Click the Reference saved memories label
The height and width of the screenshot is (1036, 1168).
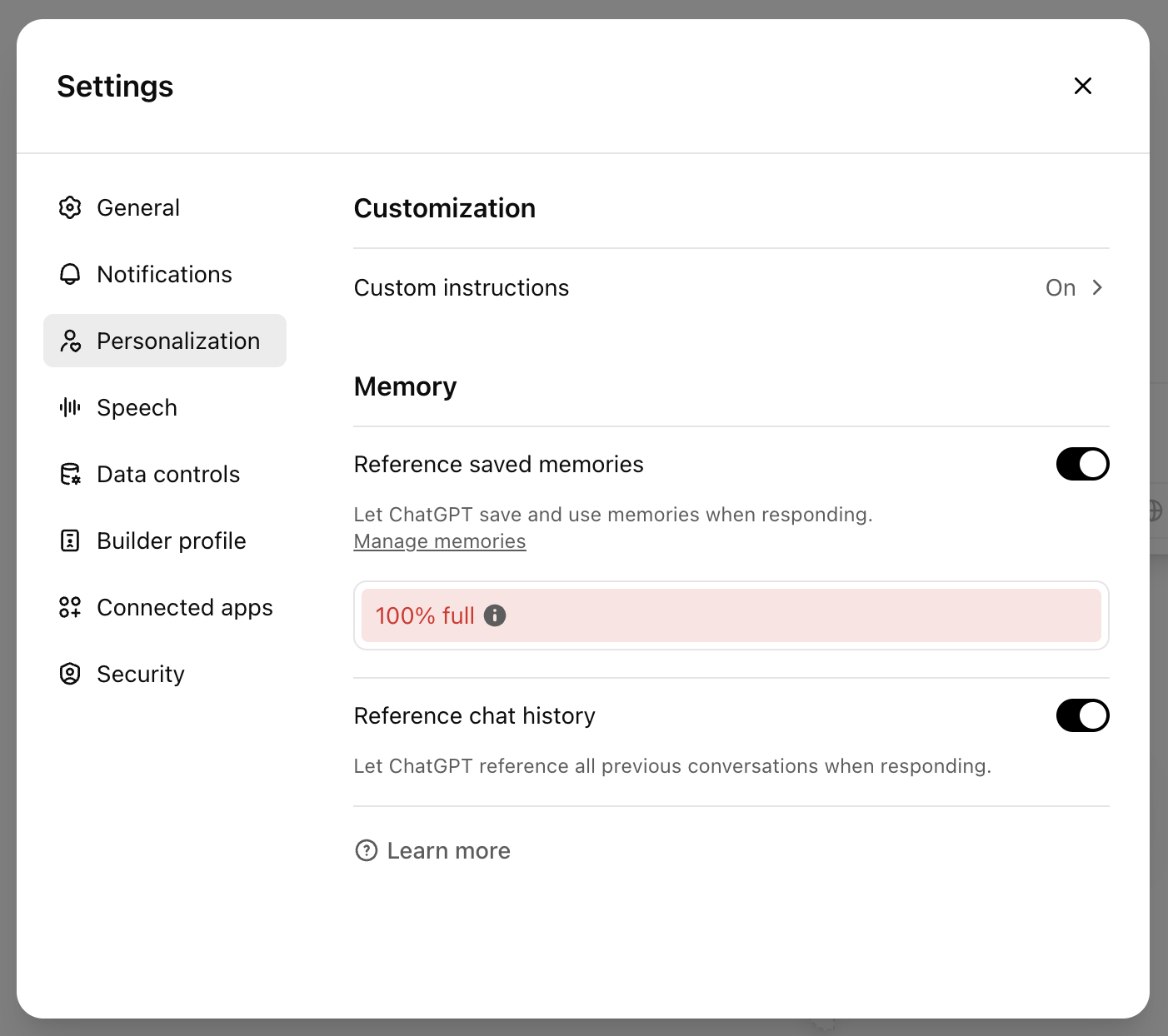[x=499, y=464]
